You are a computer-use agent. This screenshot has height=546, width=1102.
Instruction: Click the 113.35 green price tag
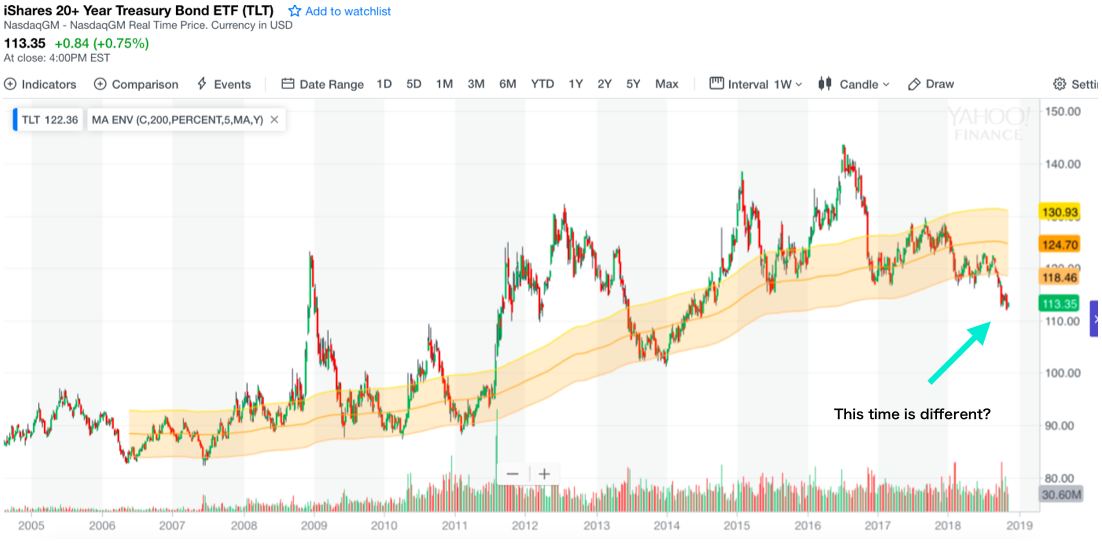pos(1058,304)
